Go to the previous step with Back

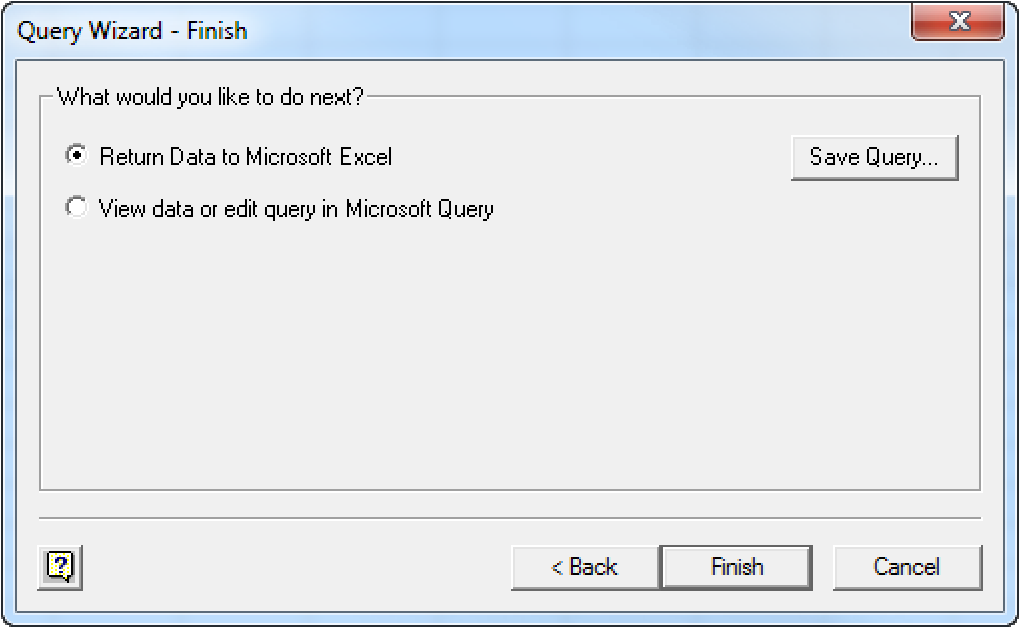(x=585, y=567)
